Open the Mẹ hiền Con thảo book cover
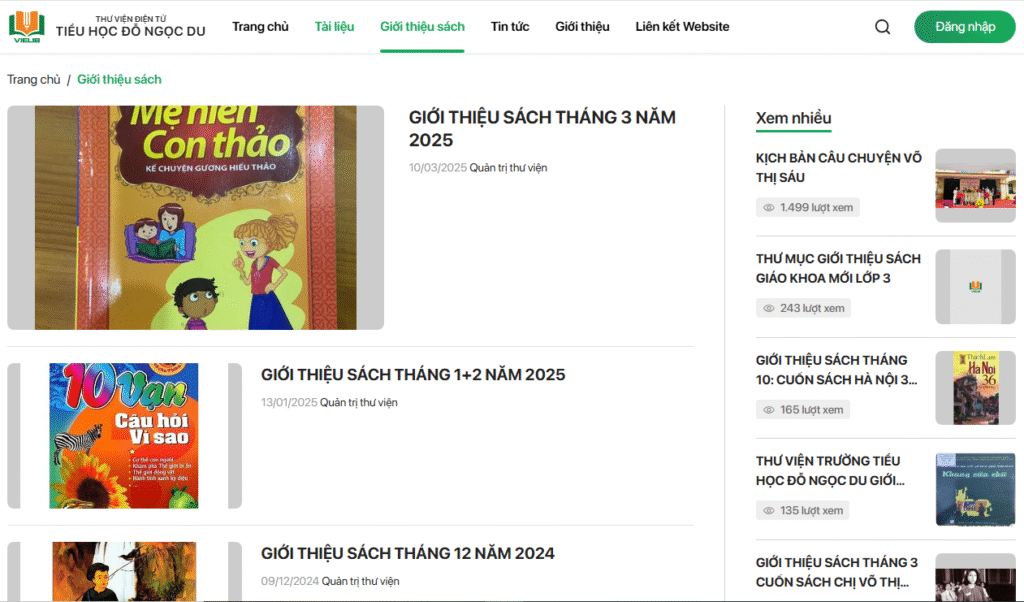The width and height of the screenshot is (1024, 602). coord(195,217)
